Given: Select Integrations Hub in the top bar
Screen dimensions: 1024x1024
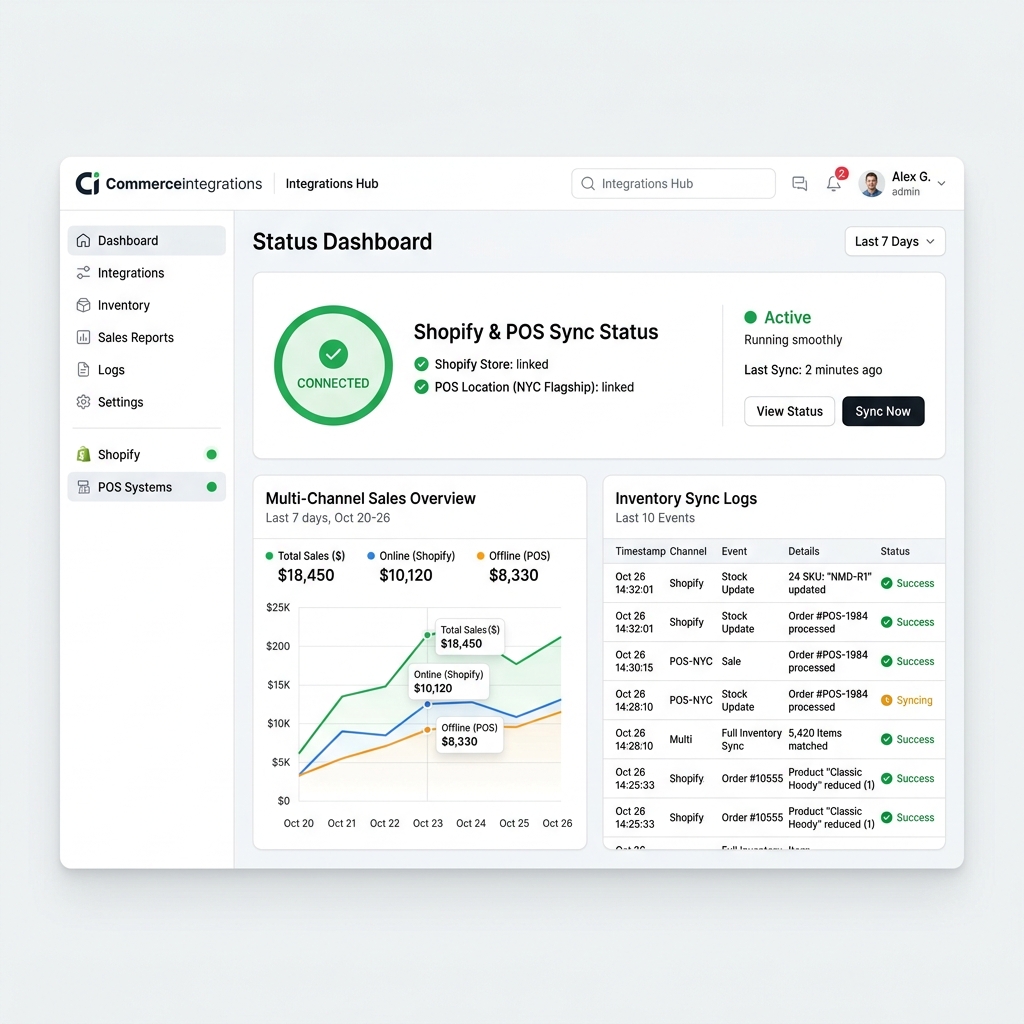Looking at the screenshot, I should point(331,183).
